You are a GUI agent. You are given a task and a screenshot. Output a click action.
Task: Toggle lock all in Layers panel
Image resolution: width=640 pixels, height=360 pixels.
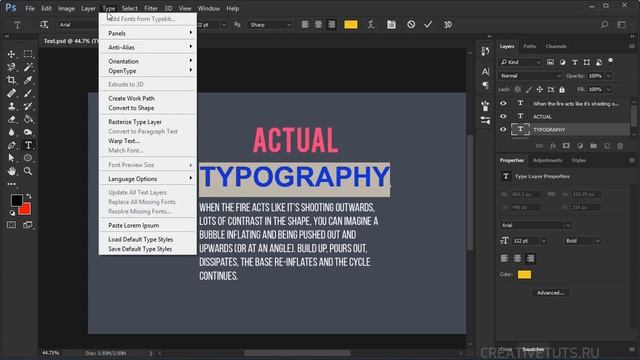point(562,89)
